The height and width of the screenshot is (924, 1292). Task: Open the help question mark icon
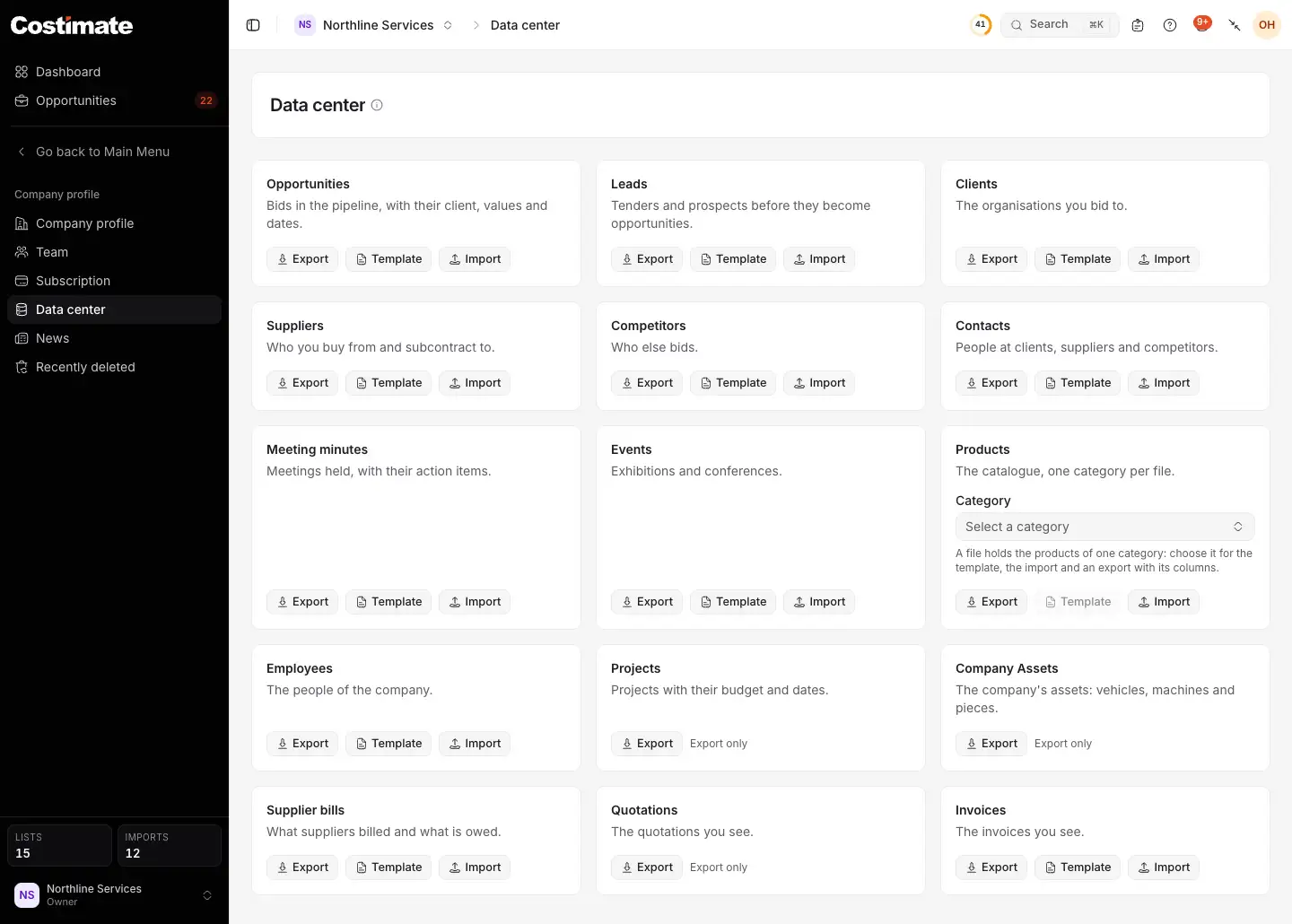pos(1170,25)
